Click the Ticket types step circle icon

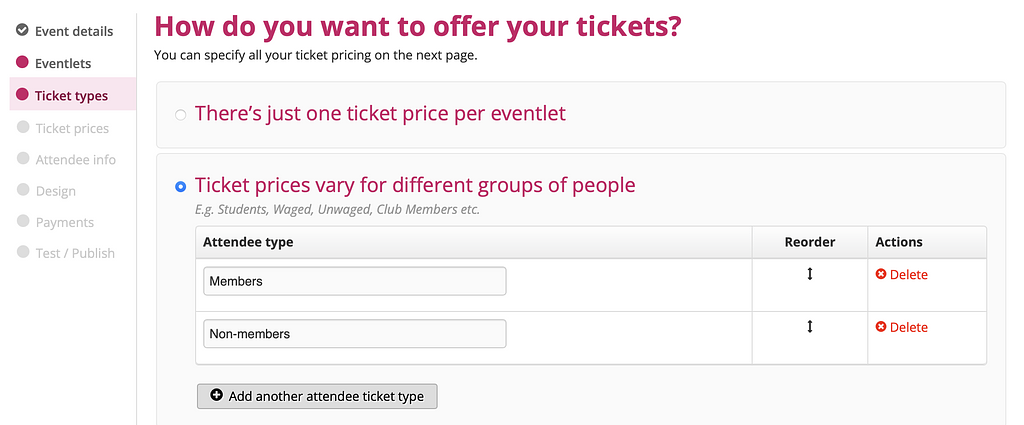22,95
